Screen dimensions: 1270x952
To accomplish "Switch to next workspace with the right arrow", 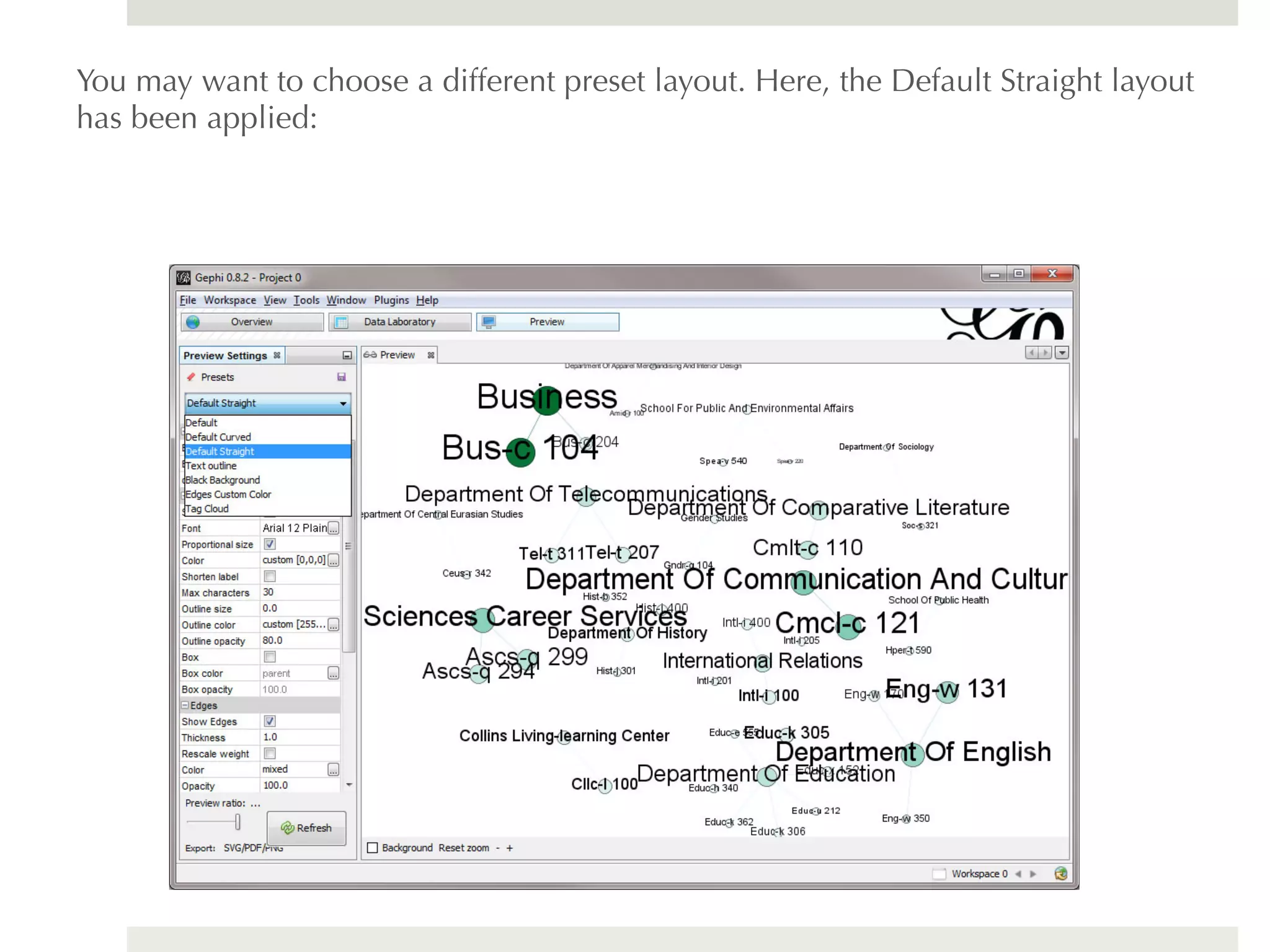I will (1033, 874).
